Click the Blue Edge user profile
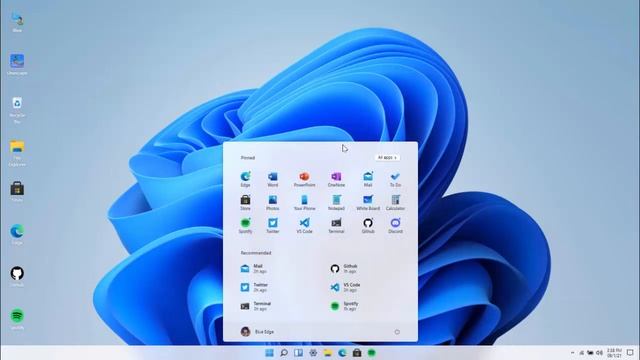Screen dimensions: 640x360 point(257,331)
